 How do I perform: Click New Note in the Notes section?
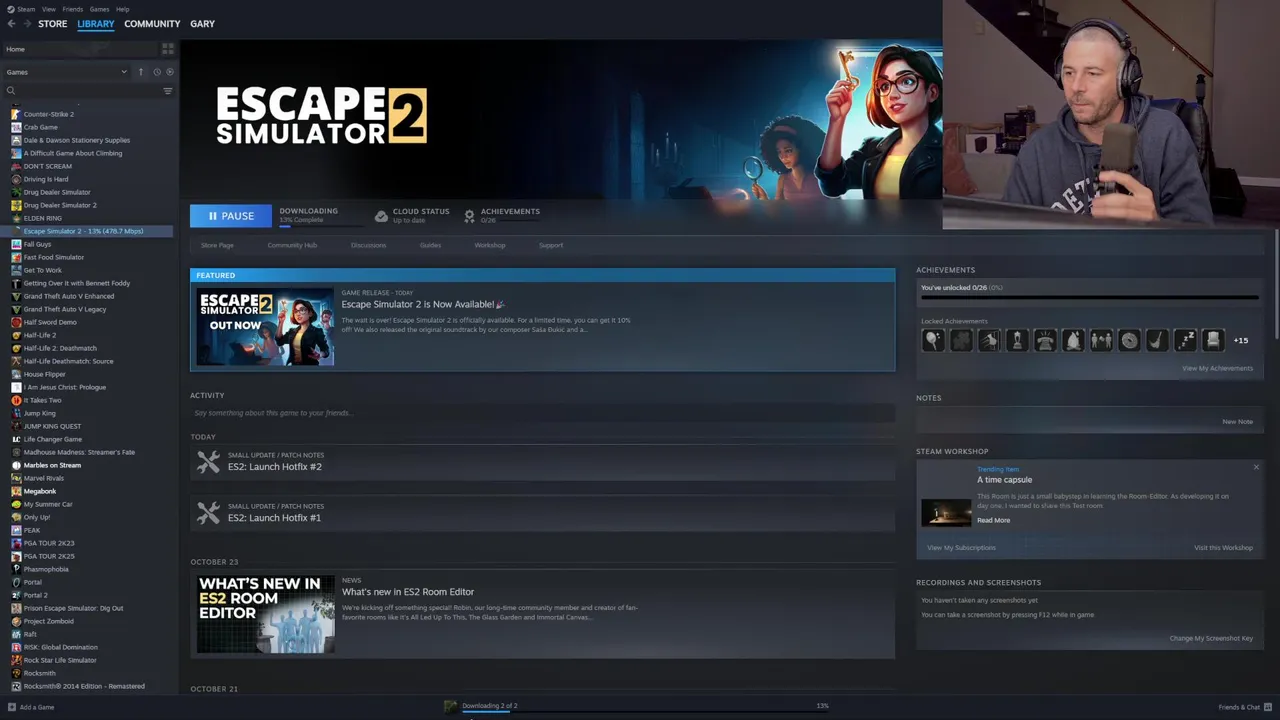click(1237, 421)
